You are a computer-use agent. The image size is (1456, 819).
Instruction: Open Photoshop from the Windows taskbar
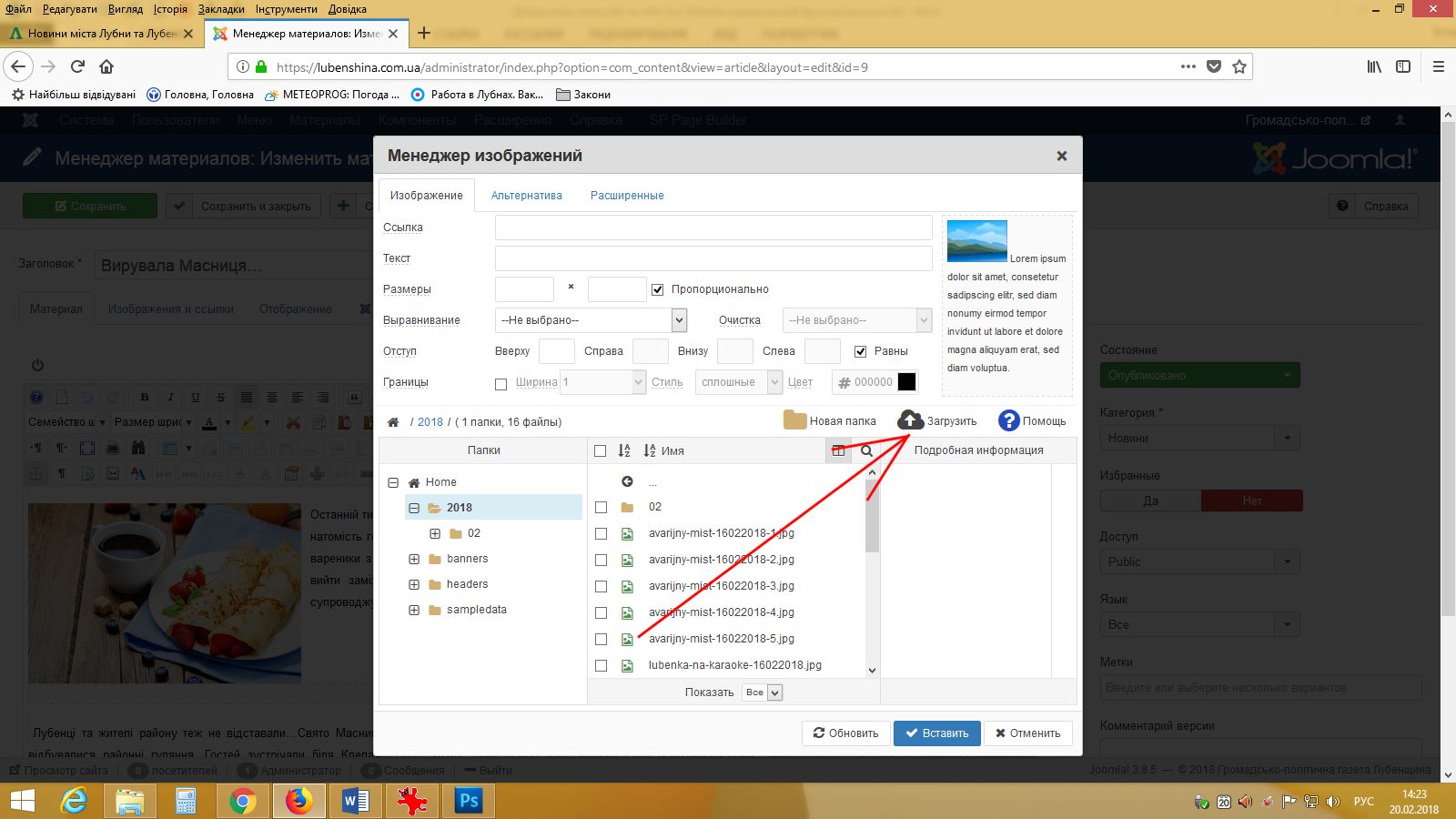point(469,801)
